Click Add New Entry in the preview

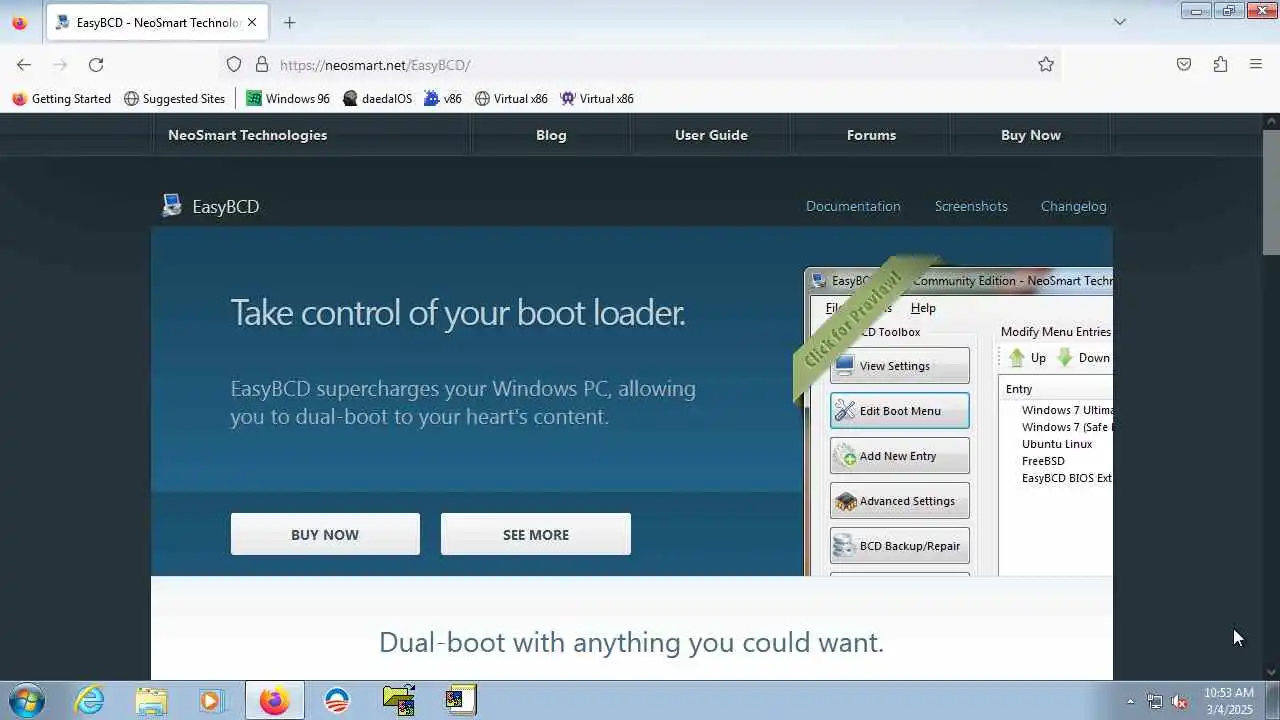tap(899, 456)
